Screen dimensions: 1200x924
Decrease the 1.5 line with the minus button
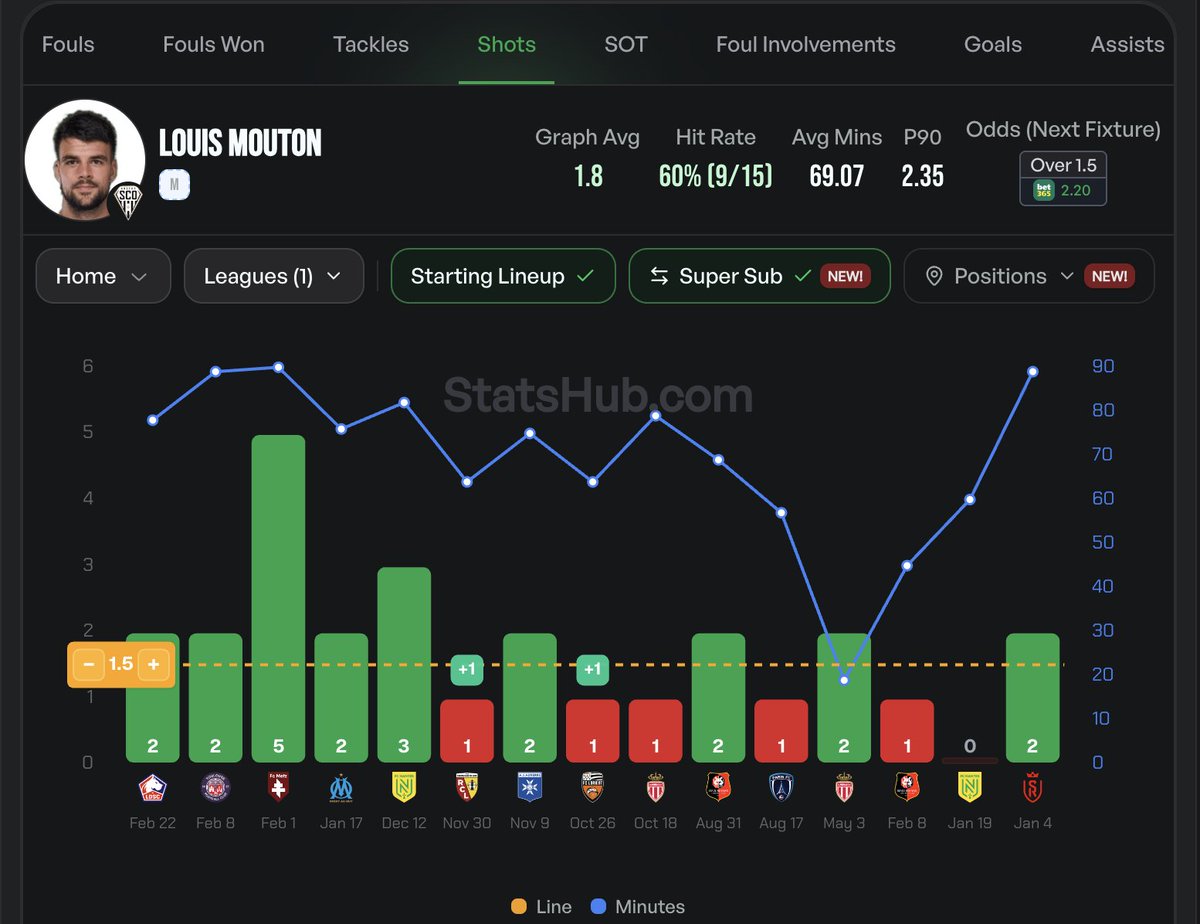click(90, 665)
